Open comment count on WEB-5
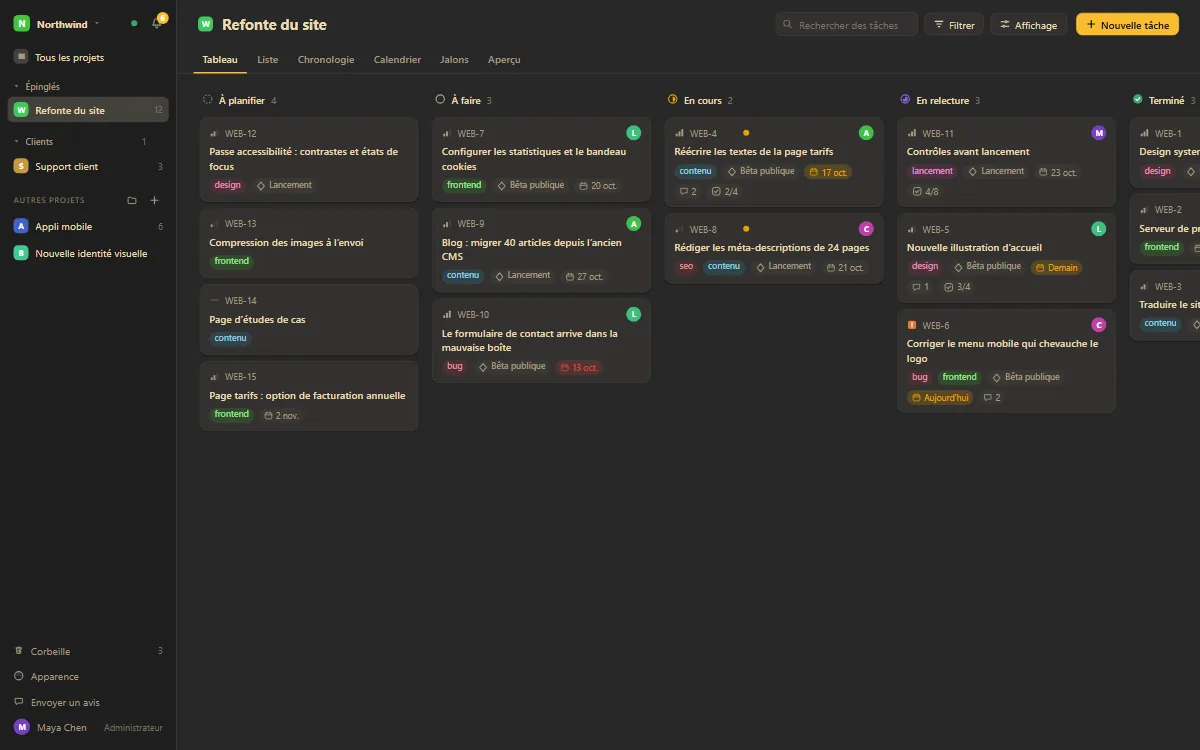The image size is (1200, 750). 920,287
